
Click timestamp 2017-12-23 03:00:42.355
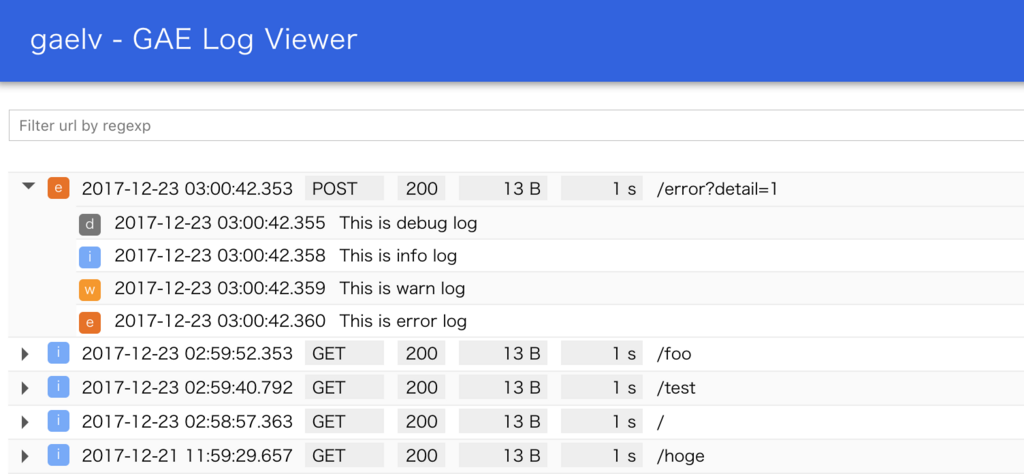tap(220, 223)
